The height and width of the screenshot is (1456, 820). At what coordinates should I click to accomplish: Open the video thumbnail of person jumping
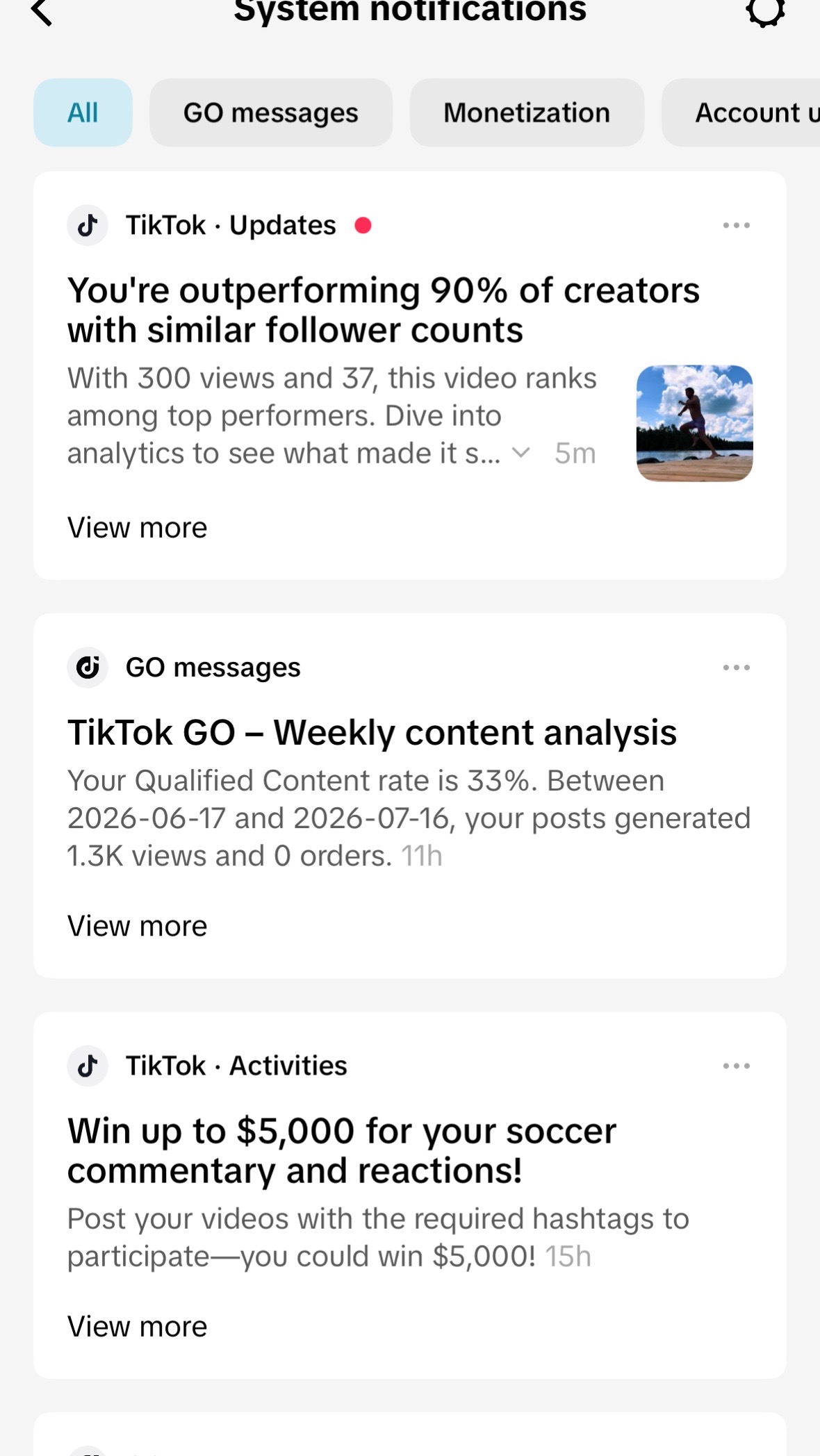point(695,423)
